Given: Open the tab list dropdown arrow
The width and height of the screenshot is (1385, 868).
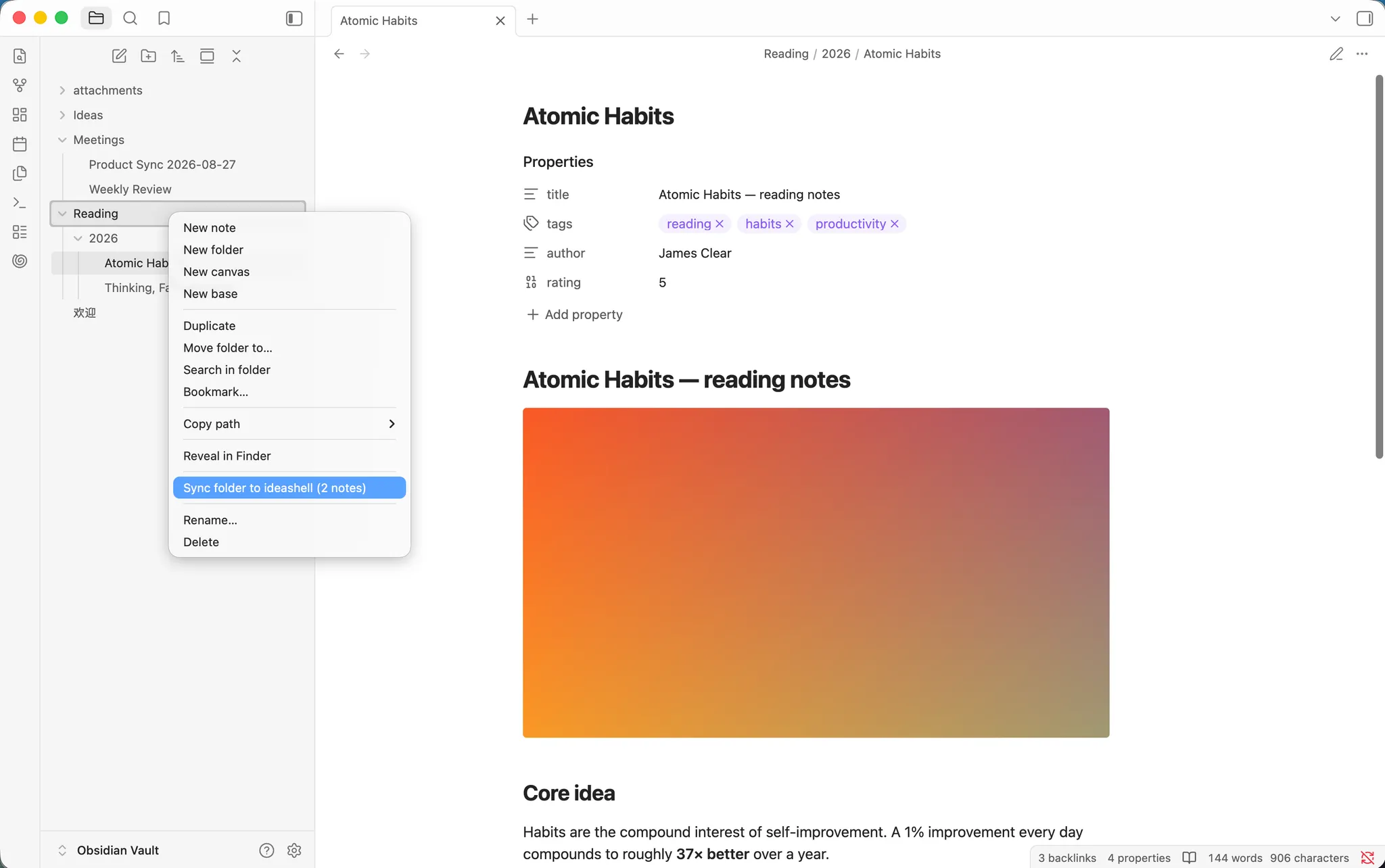Looking at the screenshot, I should [1335, 19].
